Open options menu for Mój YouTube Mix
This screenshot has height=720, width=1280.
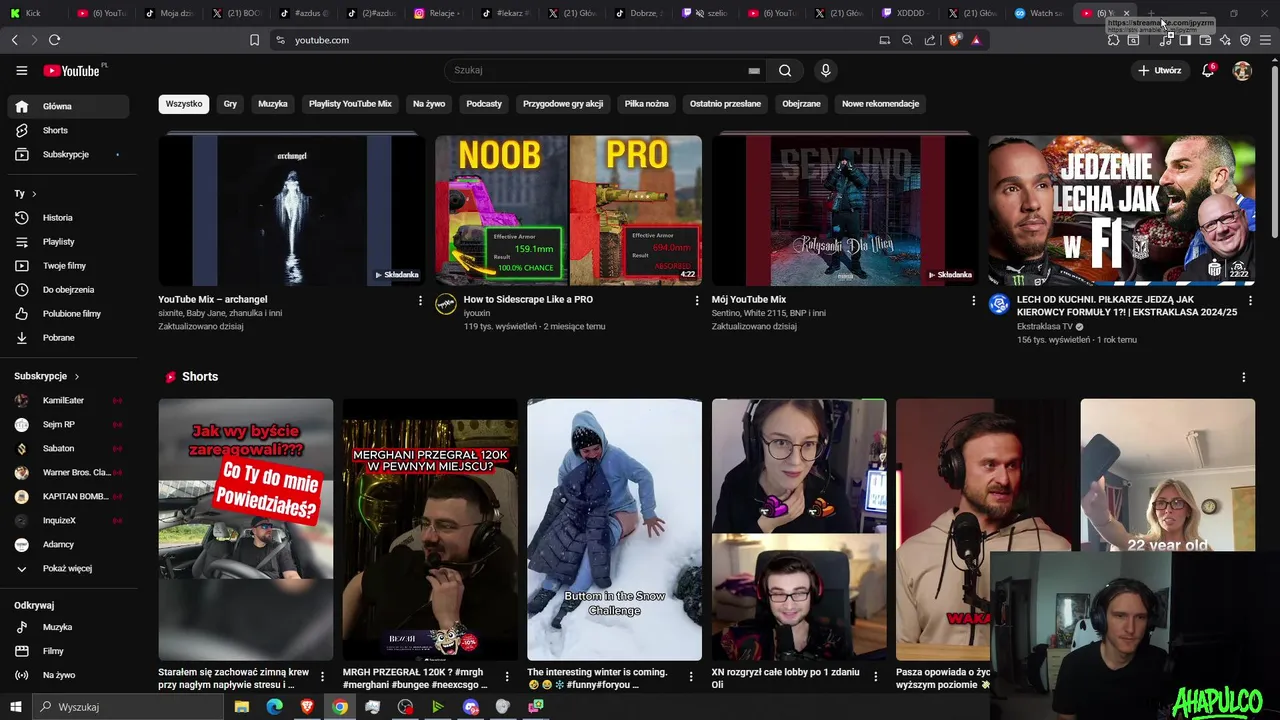tap(974, 300)
